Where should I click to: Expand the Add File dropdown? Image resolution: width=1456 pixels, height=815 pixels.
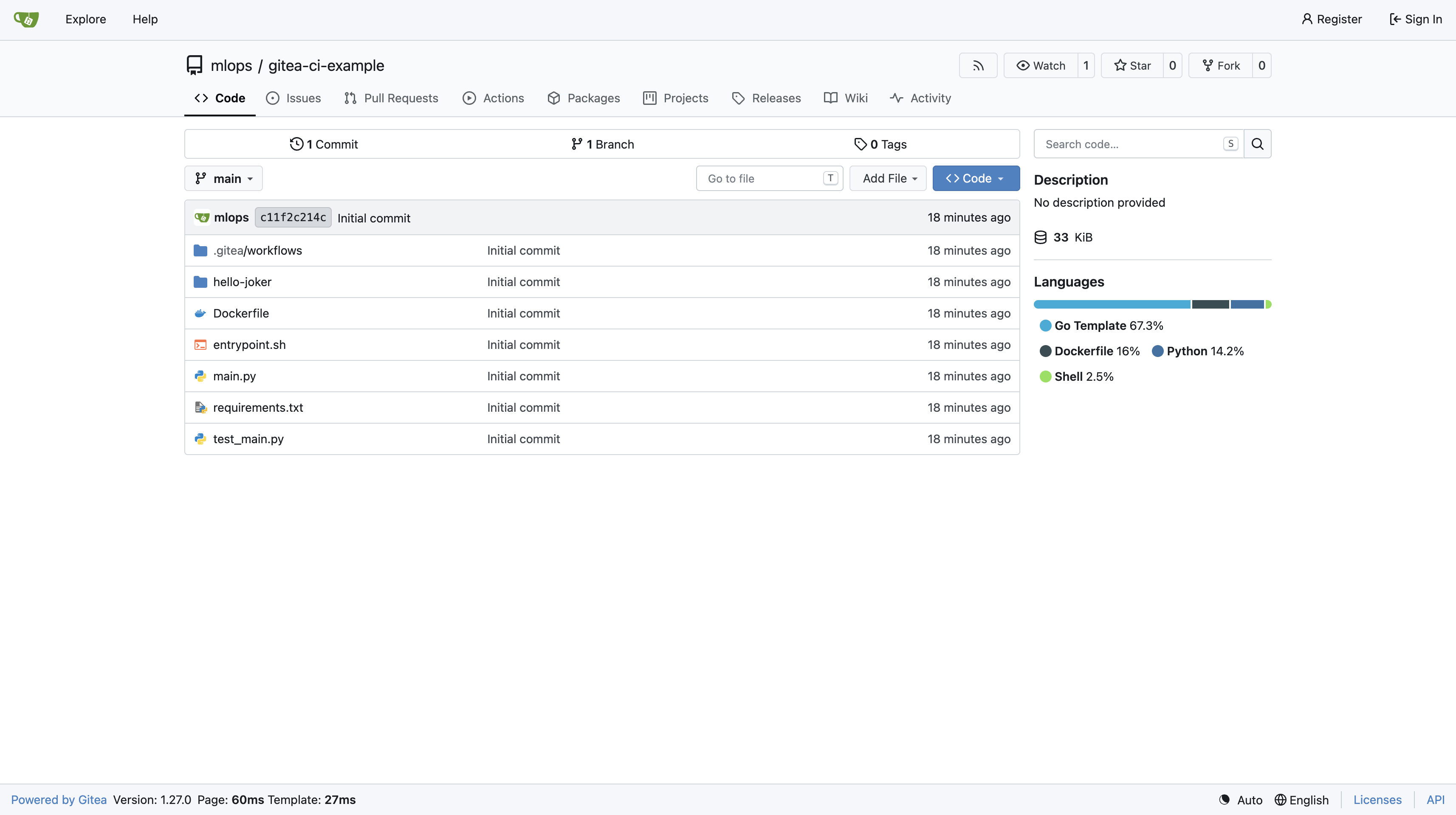click(888, 178)
